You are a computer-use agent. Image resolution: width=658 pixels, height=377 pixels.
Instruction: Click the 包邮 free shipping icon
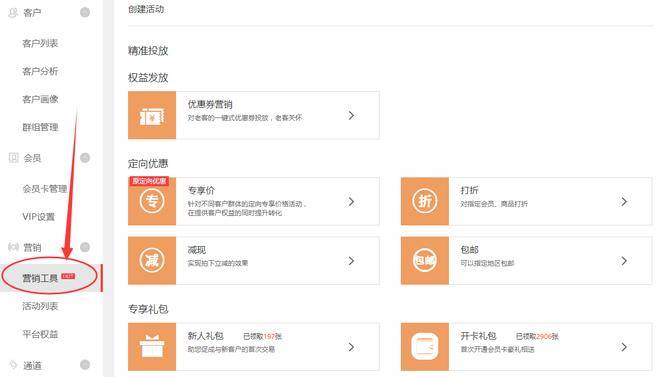point(425,260)
